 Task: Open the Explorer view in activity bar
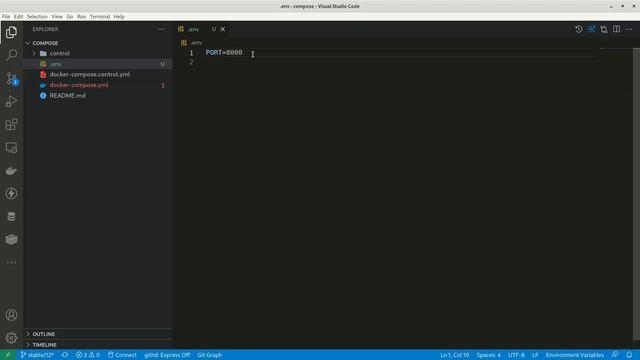tap(11, 32)
